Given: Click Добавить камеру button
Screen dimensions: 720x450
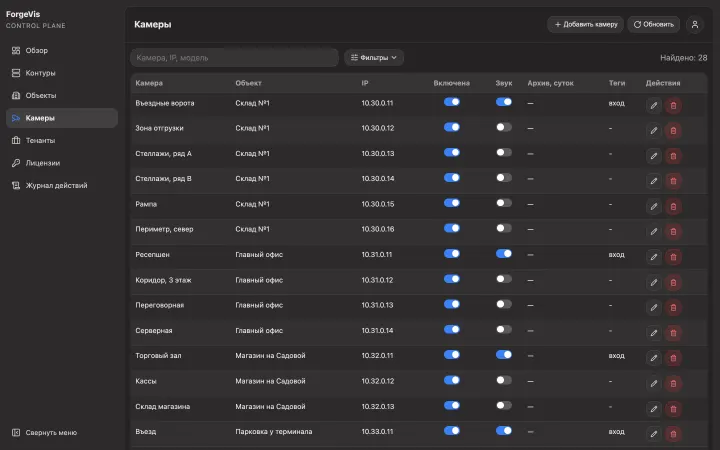Looking at the screenshot, I should 585,24.
